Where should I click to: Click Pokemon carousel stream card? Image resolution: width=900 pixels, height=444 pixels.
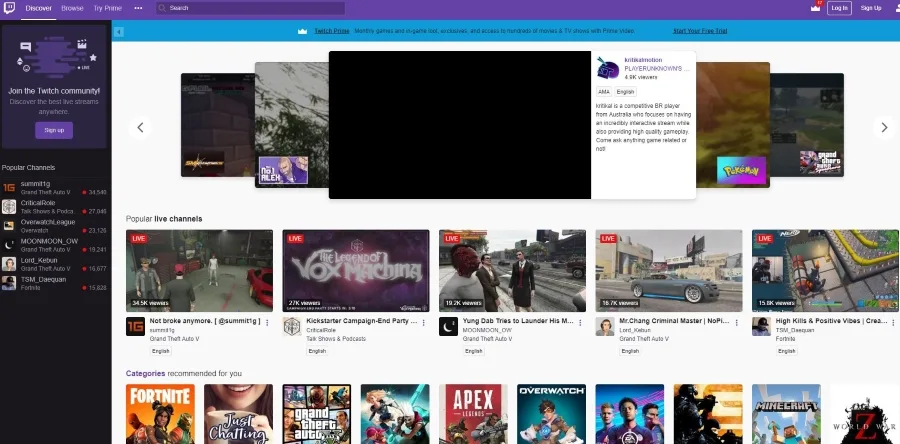point(733,125)
